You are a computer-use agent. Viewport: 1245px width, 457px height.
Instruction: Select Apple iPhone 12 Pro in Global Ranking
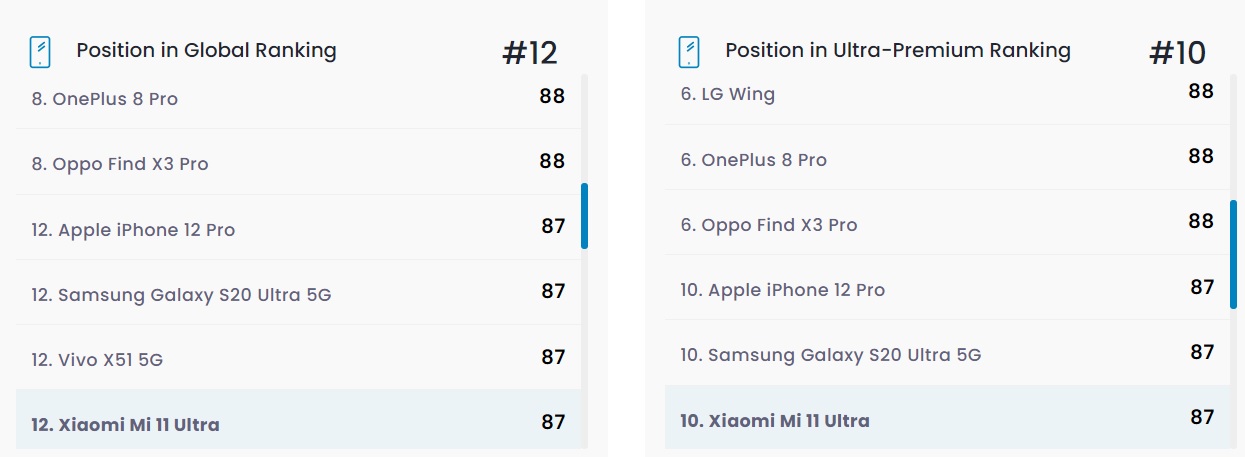(298, 228)
